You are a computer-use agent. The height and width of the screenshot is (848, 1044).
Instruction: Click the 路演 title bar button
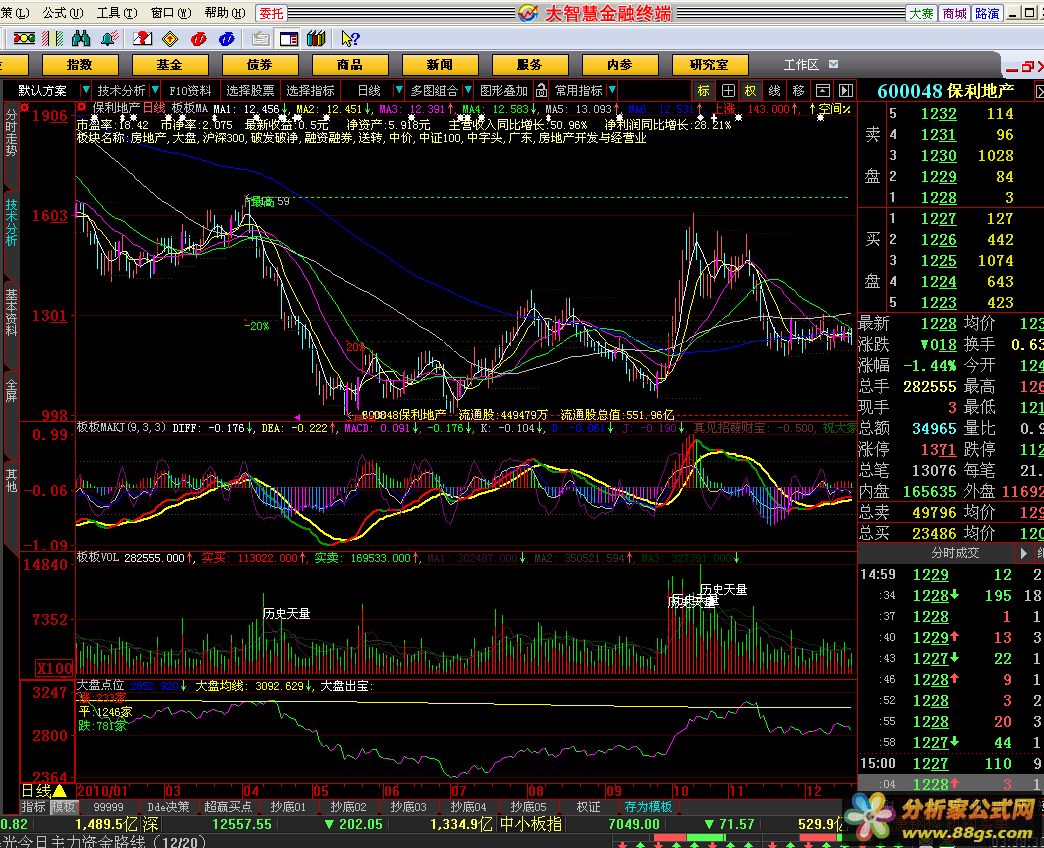click(987, 13)
